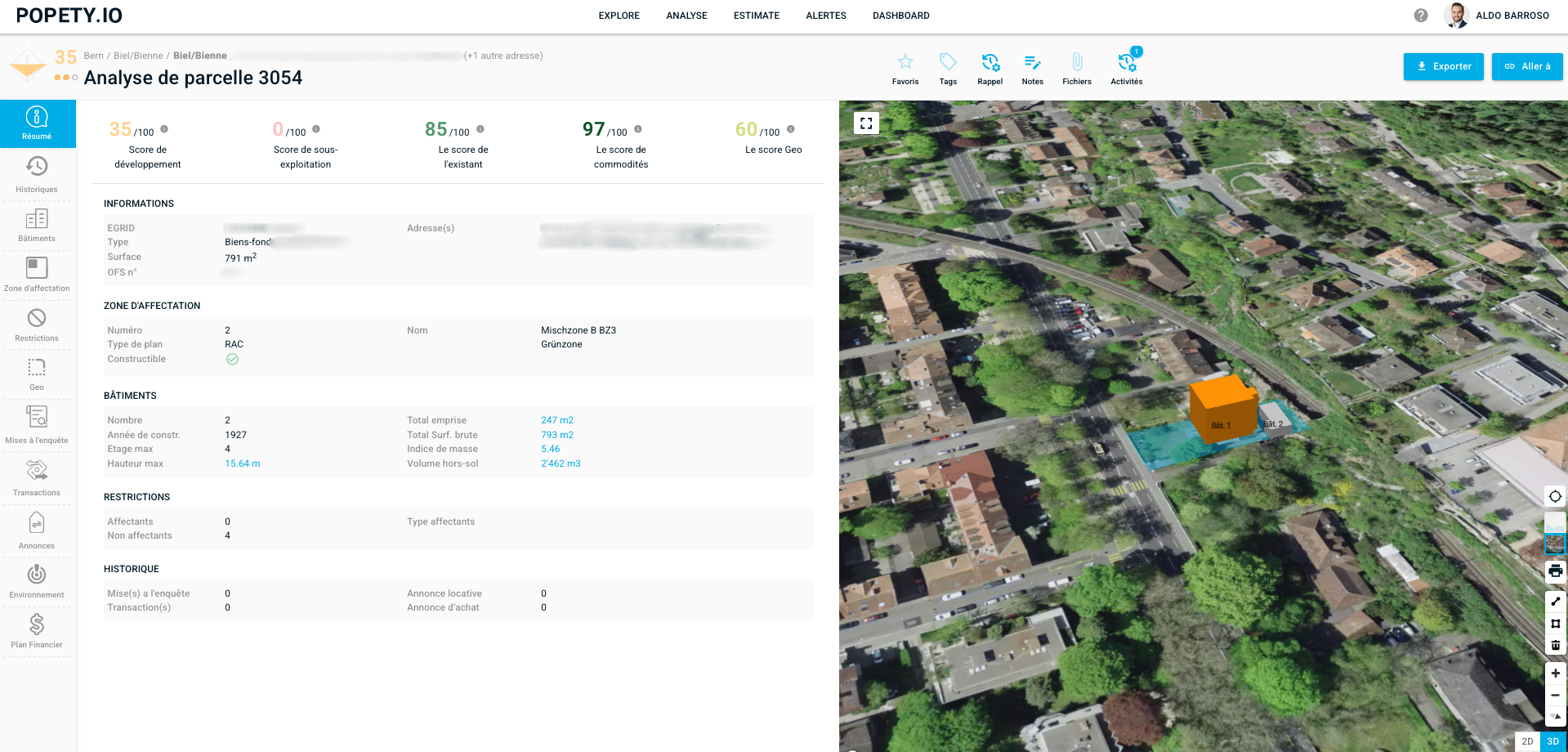
Task: Switch map view to 2D
Action: [x=1527, y=741]
